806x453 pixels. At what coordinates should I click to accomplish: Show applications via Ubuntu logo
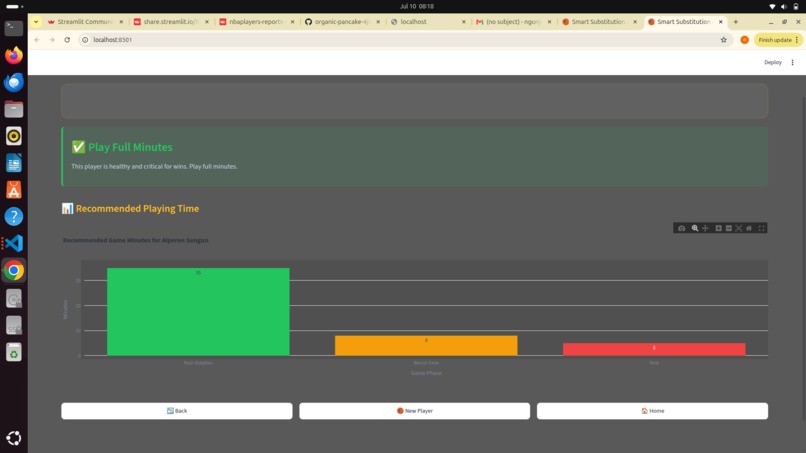pos(14,438)
